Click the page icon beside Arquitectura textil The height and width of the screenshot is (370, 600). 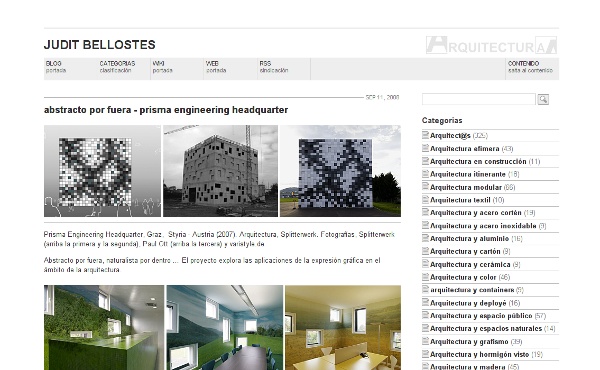[425, 199]
